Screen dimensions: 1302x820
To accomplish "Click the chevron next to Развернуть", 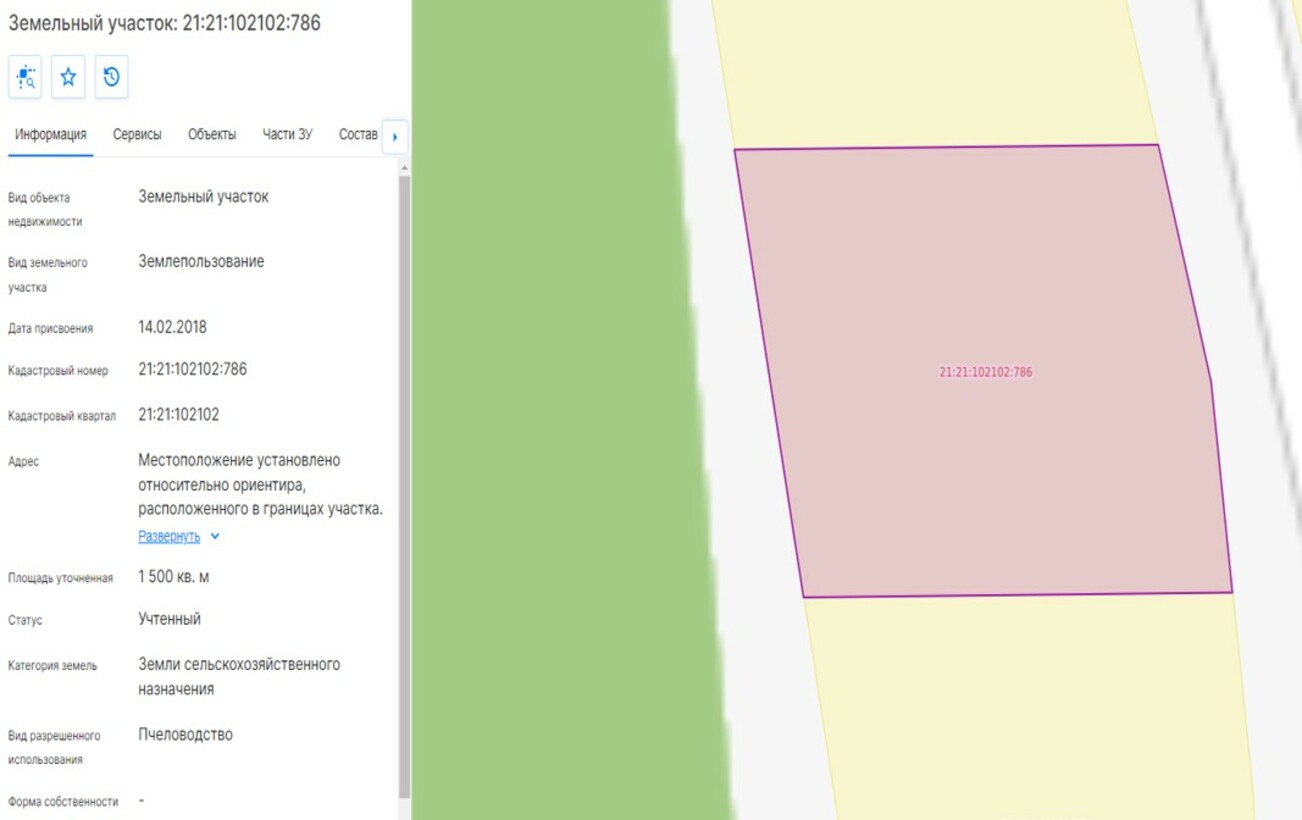I will (215, 536).
